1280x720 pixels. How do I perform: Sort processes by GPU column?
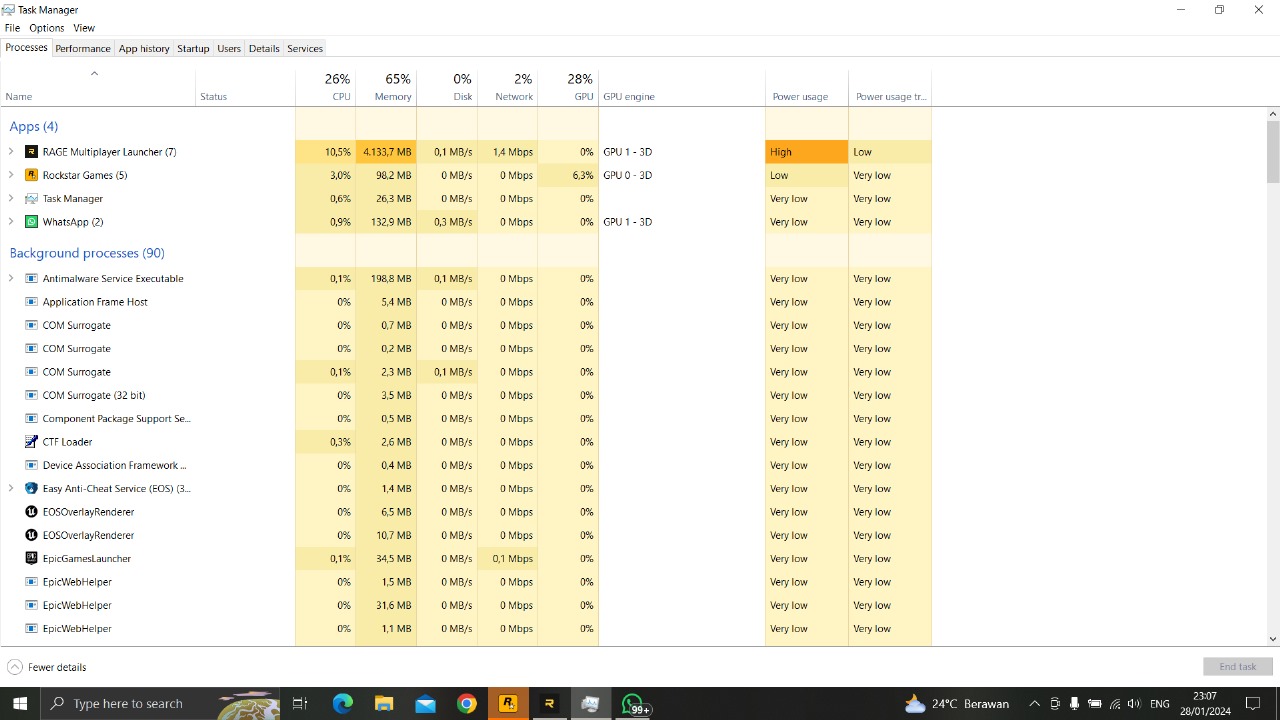[x=568, y=87]
